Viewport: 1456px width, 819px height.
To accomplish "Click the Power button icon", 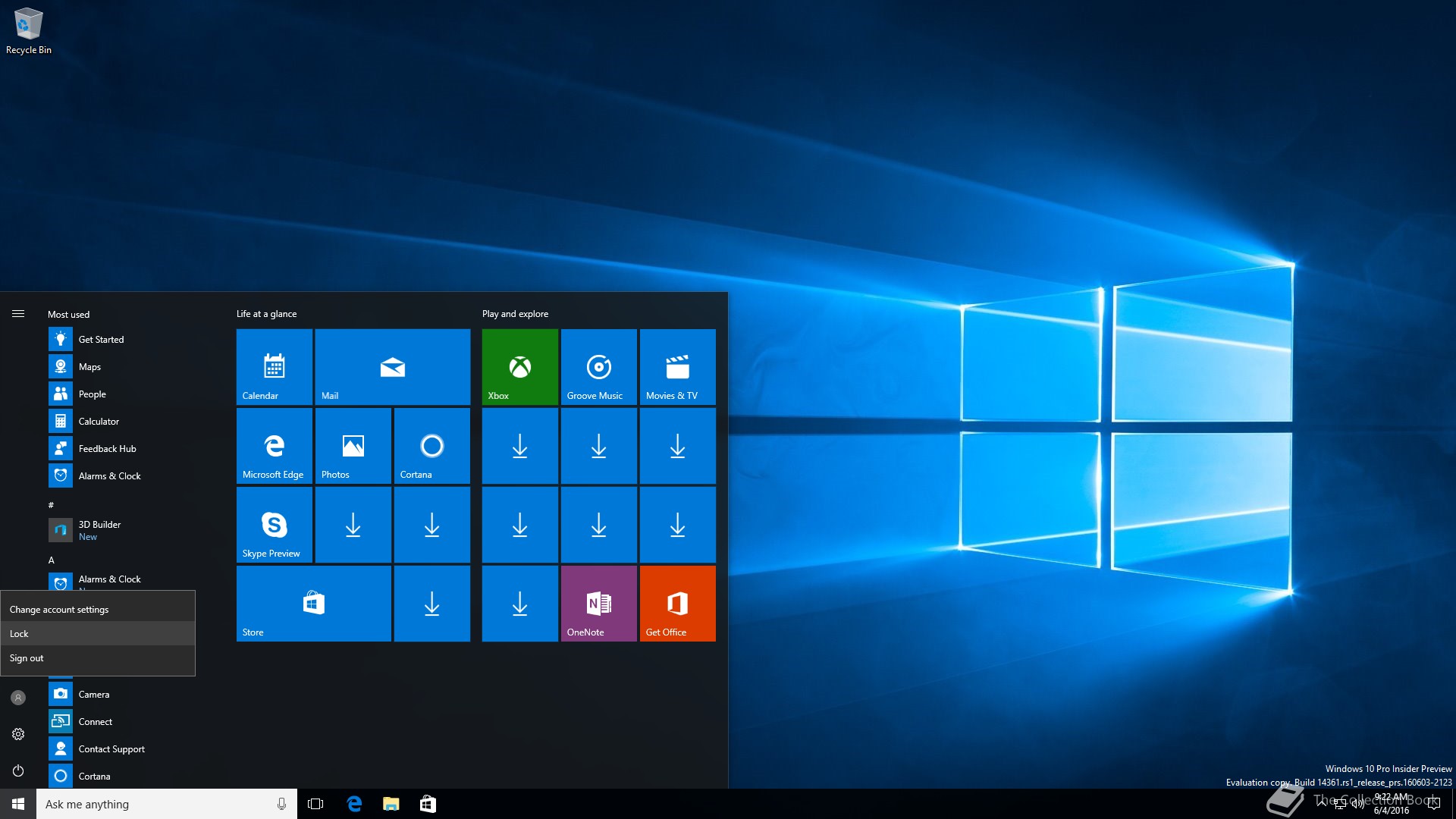I will 18,770.
